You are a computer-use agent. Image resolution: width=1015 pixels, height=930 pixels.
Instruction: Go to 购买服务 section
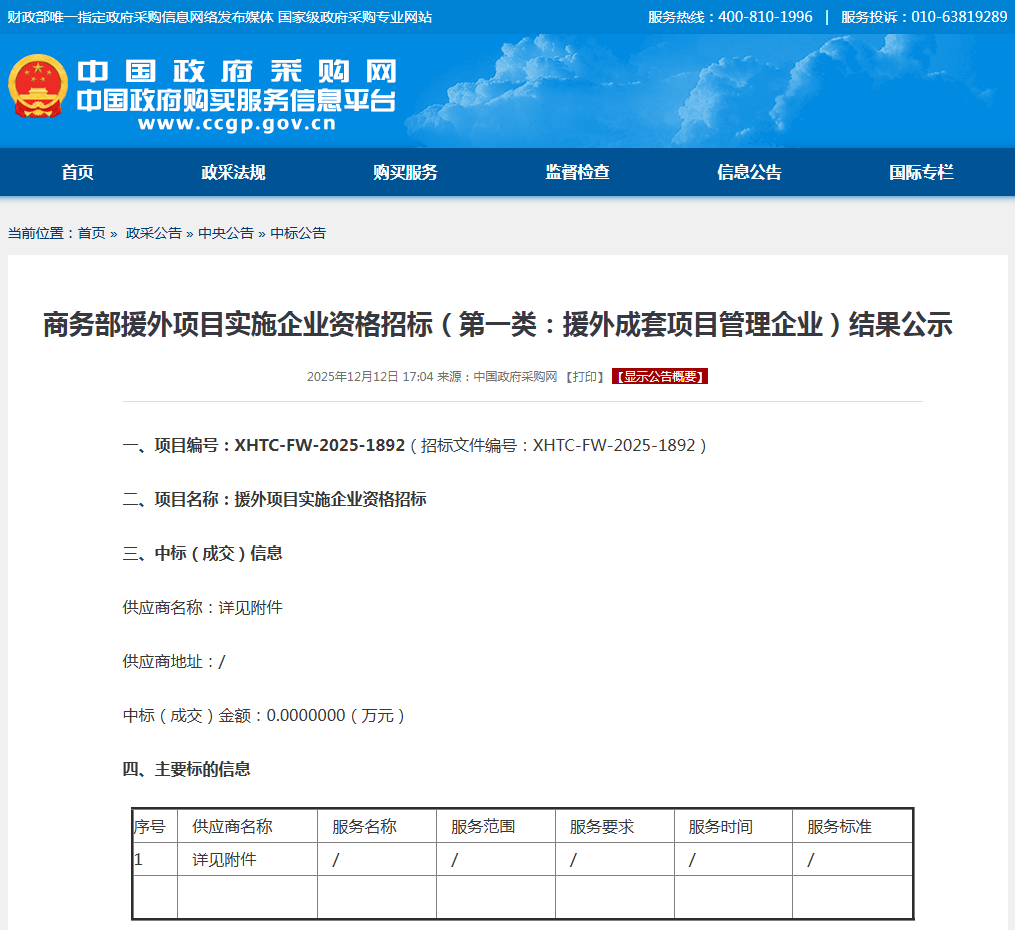coord(405,172)
